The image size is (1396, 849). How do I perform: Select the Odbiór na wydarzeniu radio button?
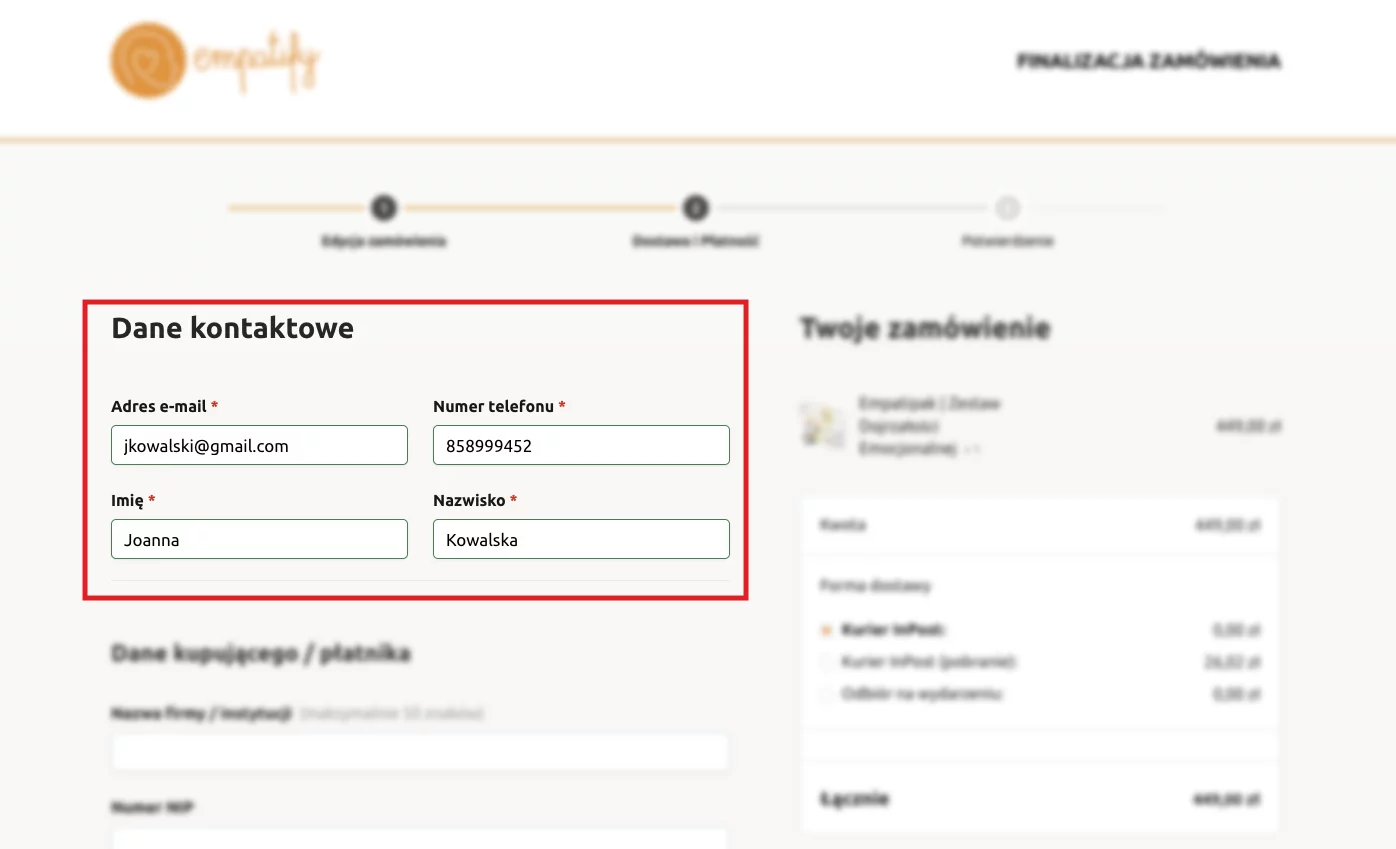pos(826,694)
